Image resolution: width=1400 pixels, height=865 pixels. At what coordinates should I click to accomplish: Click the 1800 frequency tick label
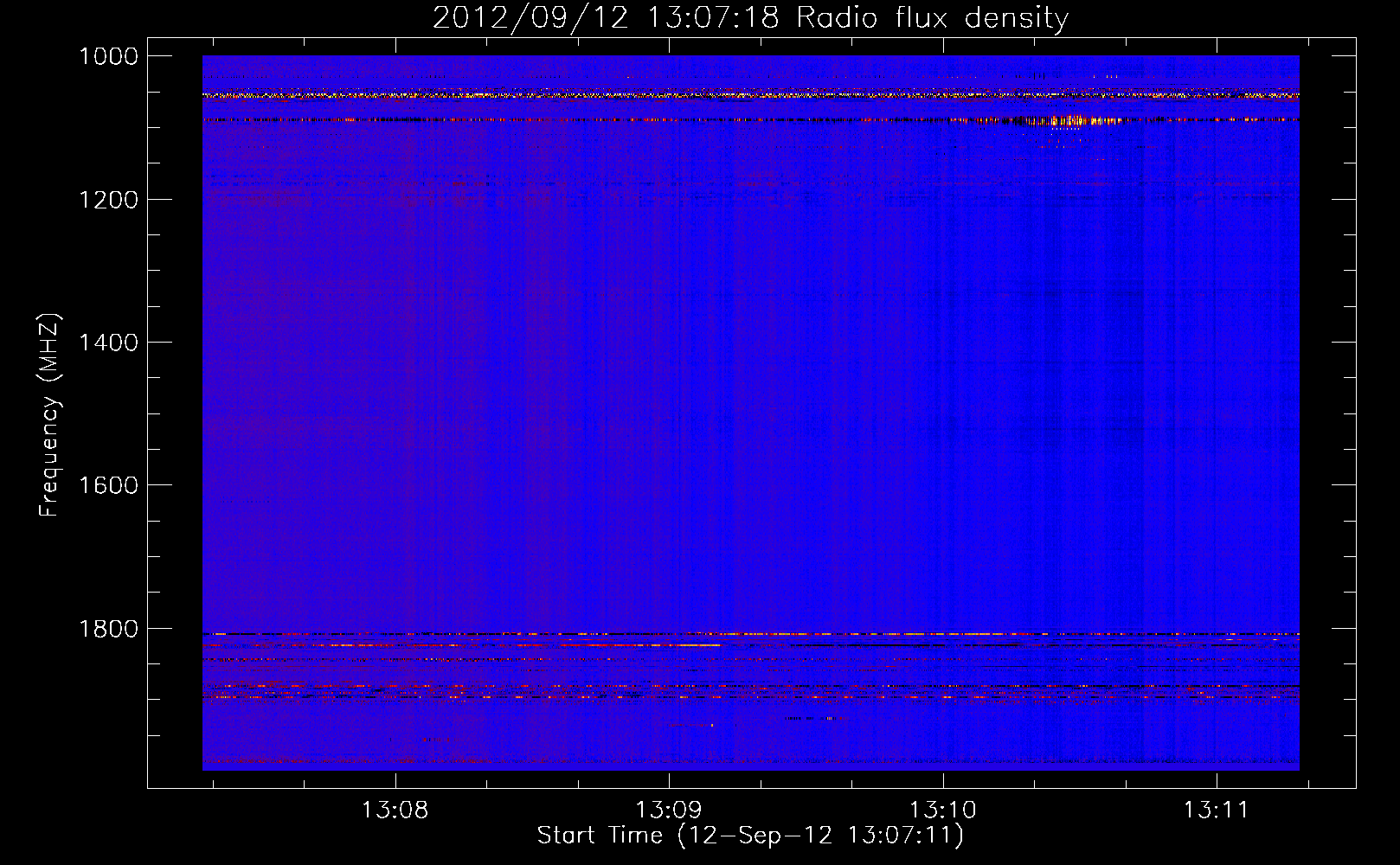click(109, 629)
